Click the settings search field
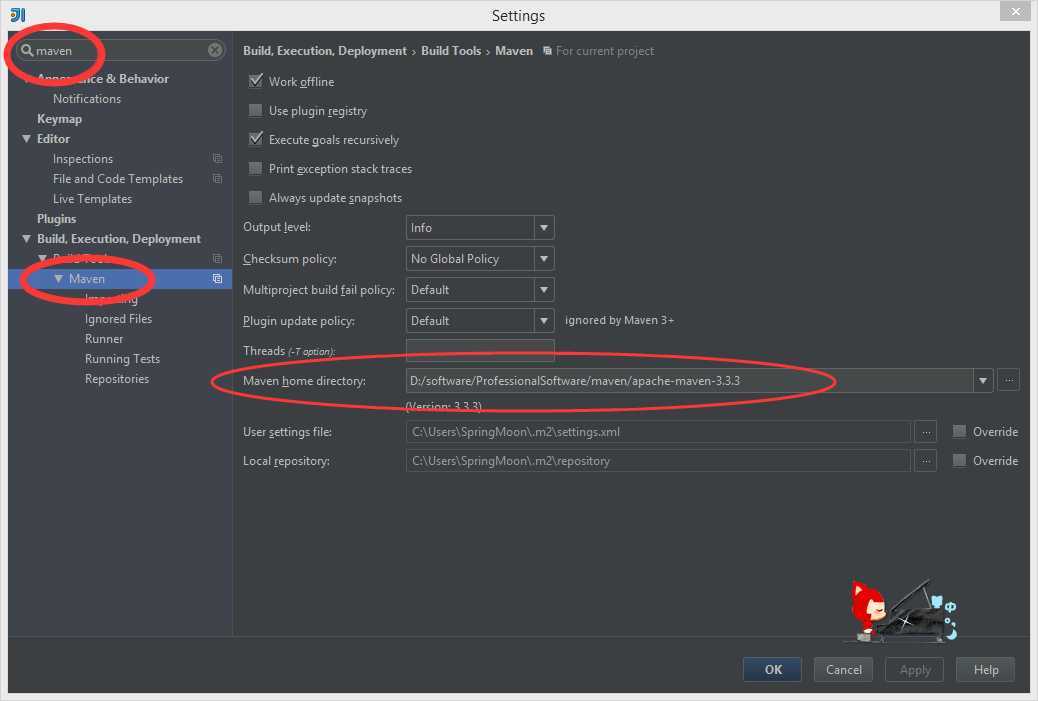Image resolution: width=1038 pixels, height=701 pixels. pyautogui.click(x=121, y=50)
